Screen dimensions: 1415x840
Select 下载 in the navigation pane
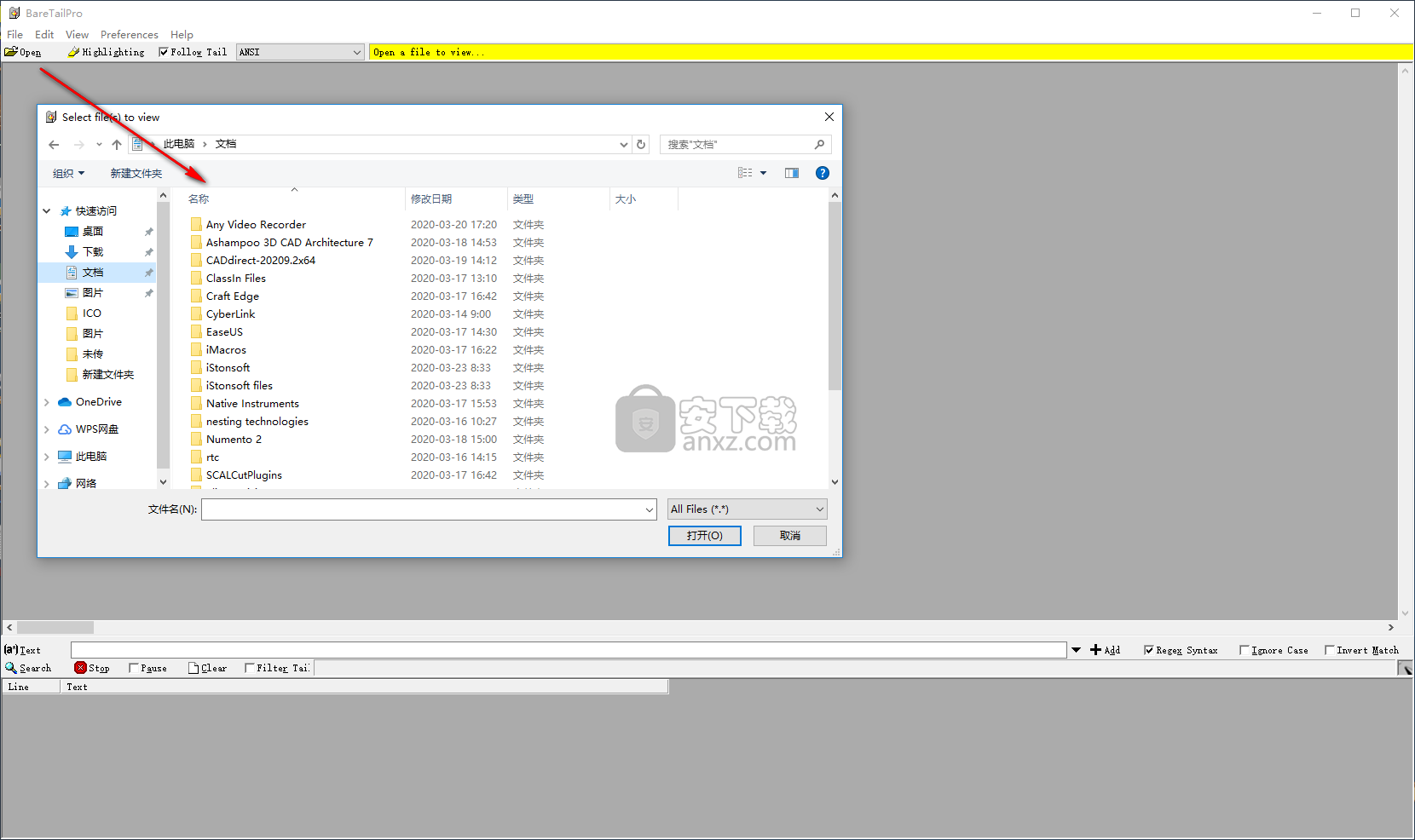tap(93, 252)
